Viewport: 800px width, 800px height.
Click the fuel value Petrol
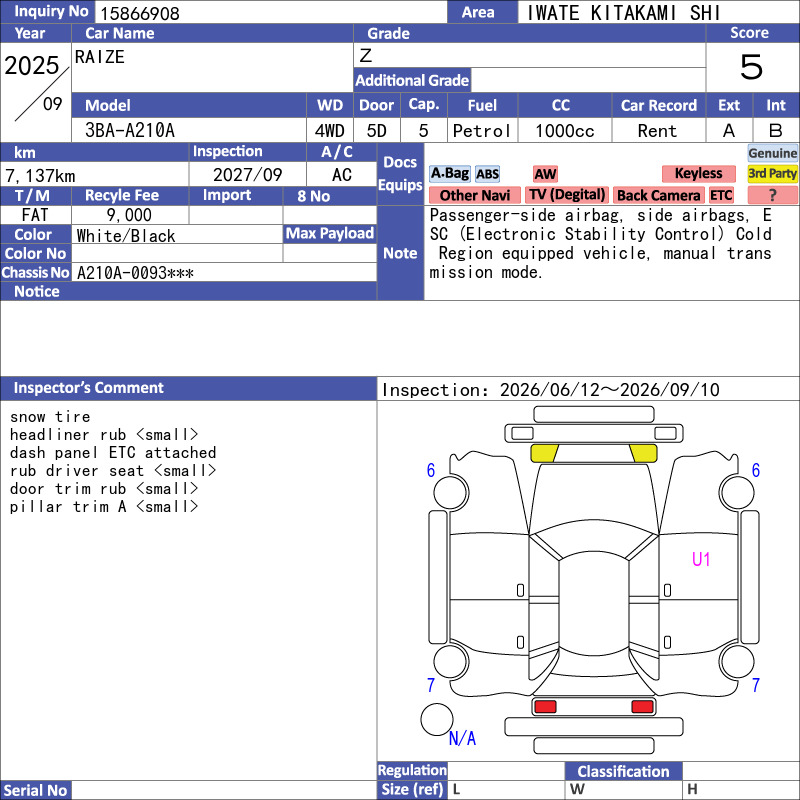click(x=482, y=131)
